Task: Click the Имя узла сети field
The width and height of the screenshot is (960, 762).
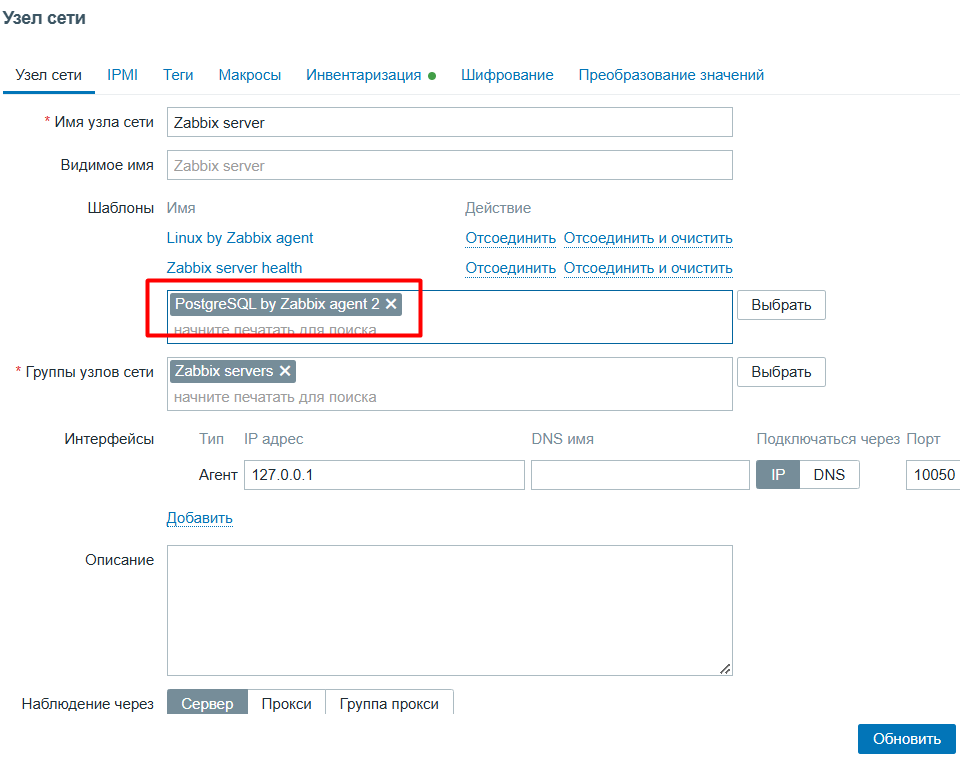Action: [449, 122]
